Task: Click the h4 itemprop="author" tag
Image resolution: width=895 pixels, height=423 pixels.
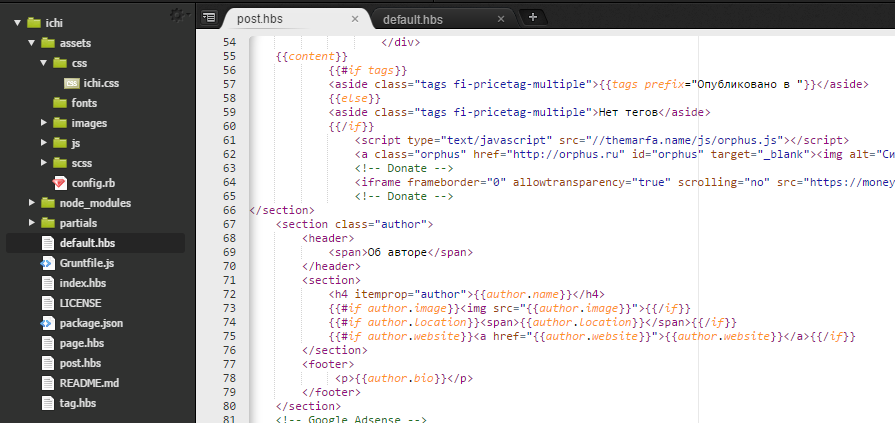Action: pyautogui.click(x=401, y=294)
